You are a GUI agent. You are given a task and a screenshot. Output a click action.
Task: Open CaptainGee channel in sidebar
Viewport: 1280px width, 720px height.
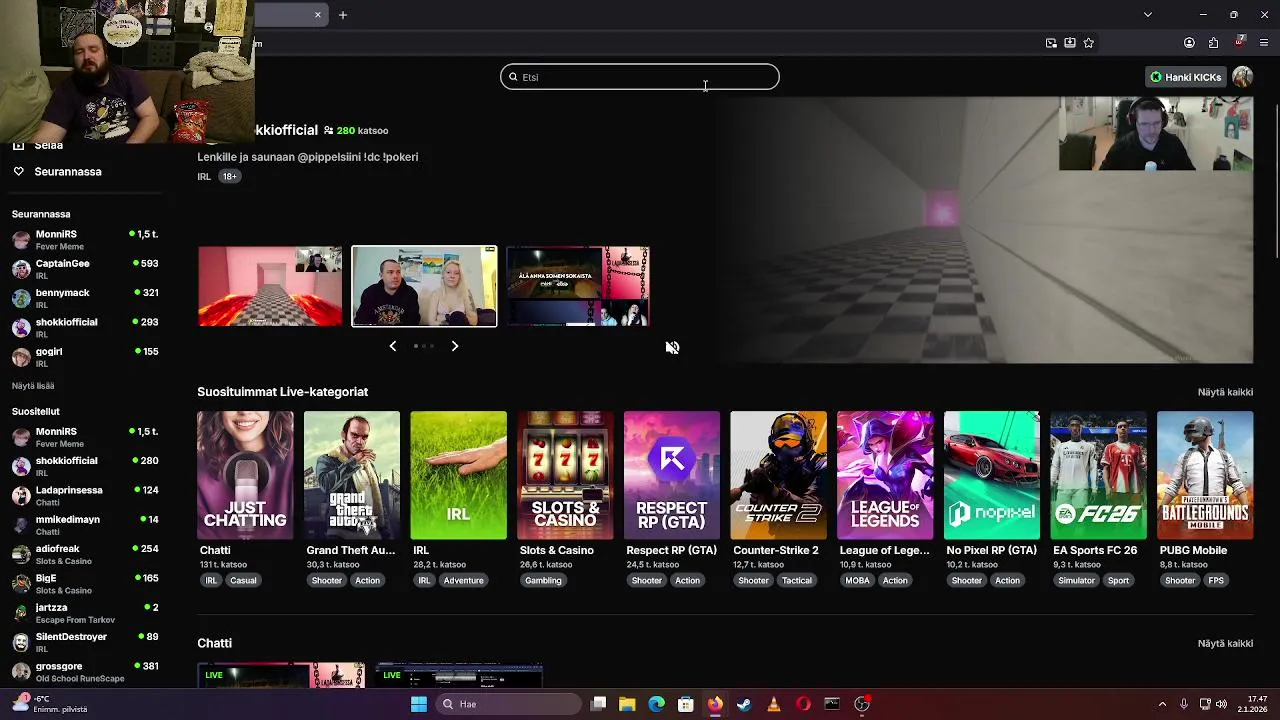[85, 269]
